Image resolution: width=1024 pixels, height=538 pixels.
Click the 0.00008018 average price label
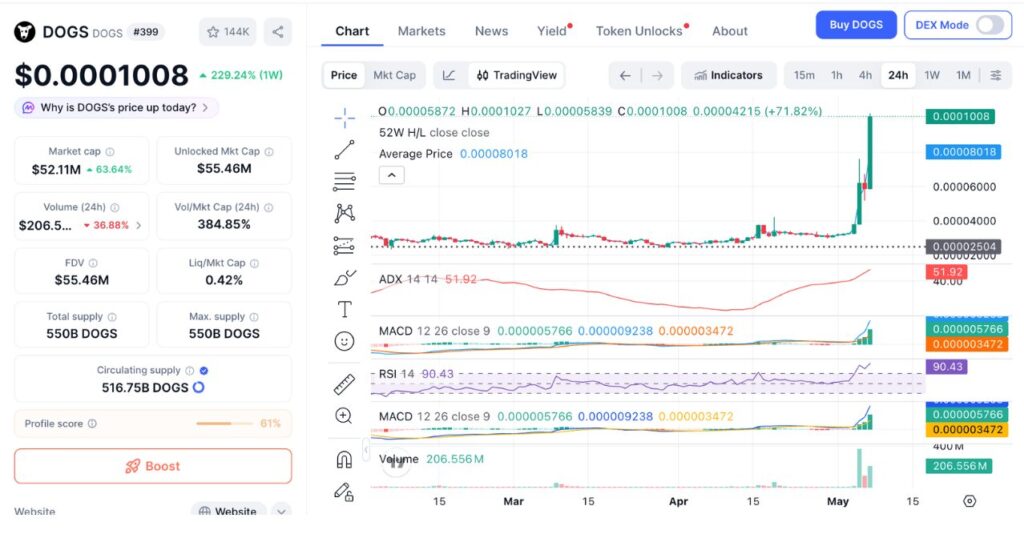click(x=964, y=152)
